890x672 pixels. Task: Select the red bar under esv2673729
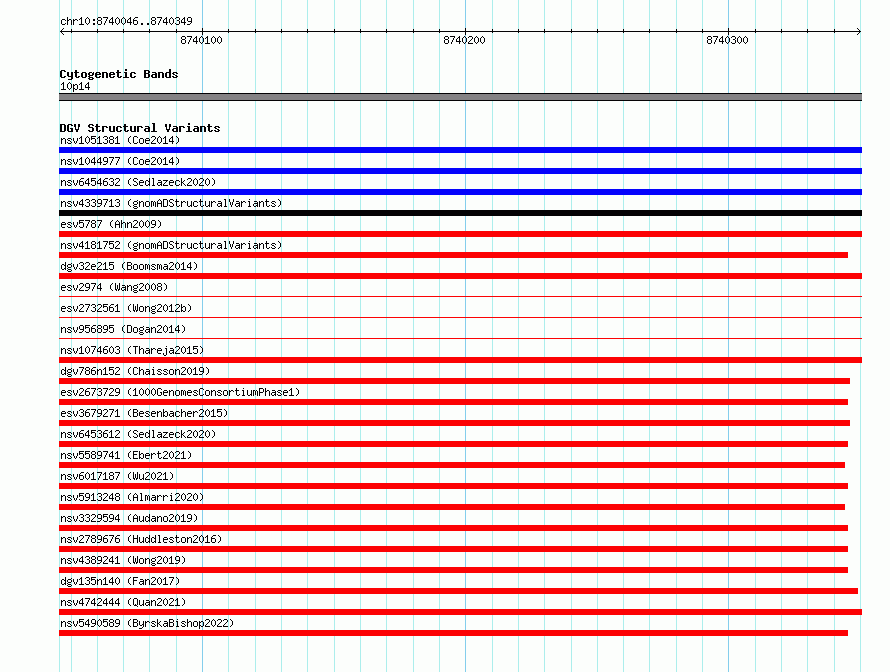coord(454,402)
